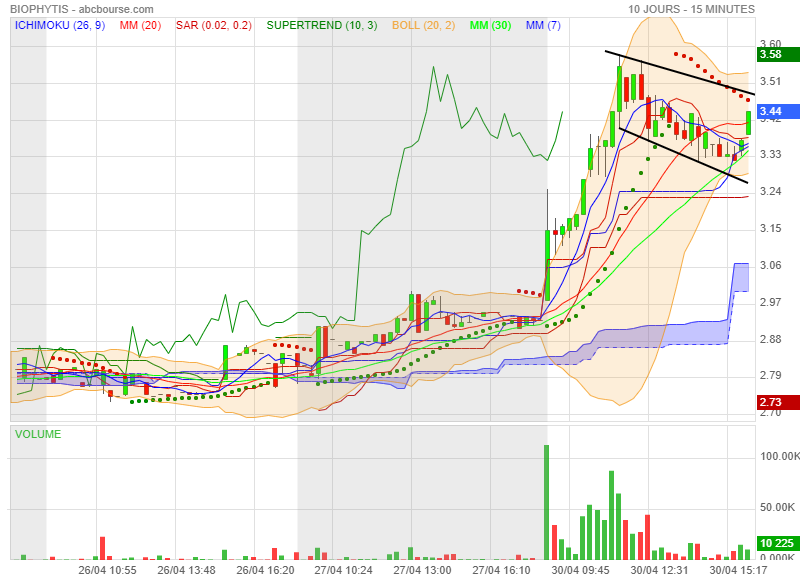Click the 2.79 price axis label
This screenshot has width=800, height=580.
770,375
